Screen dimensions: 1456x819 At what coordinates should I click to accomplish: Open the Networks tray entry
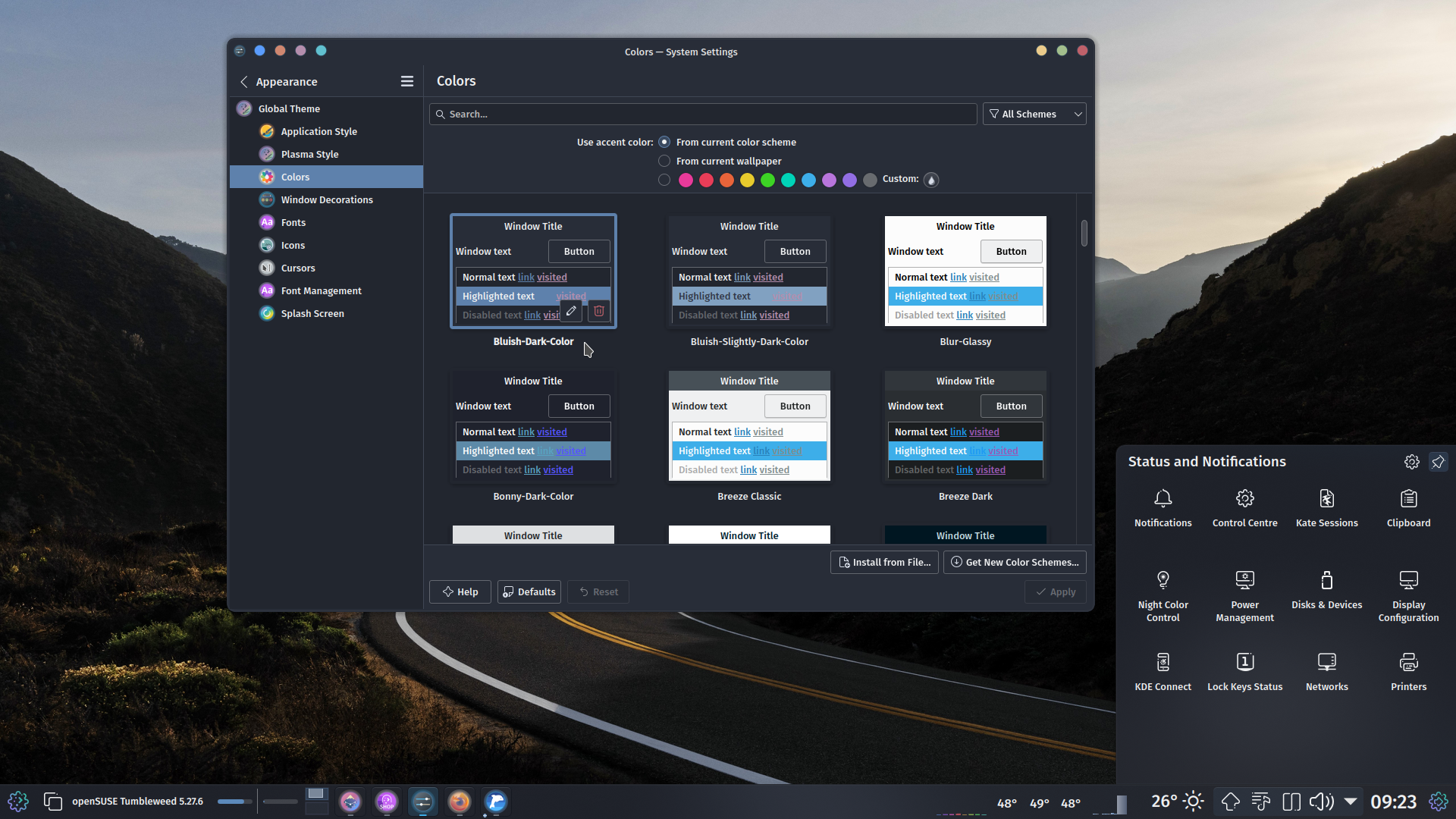pos(1326,672)
